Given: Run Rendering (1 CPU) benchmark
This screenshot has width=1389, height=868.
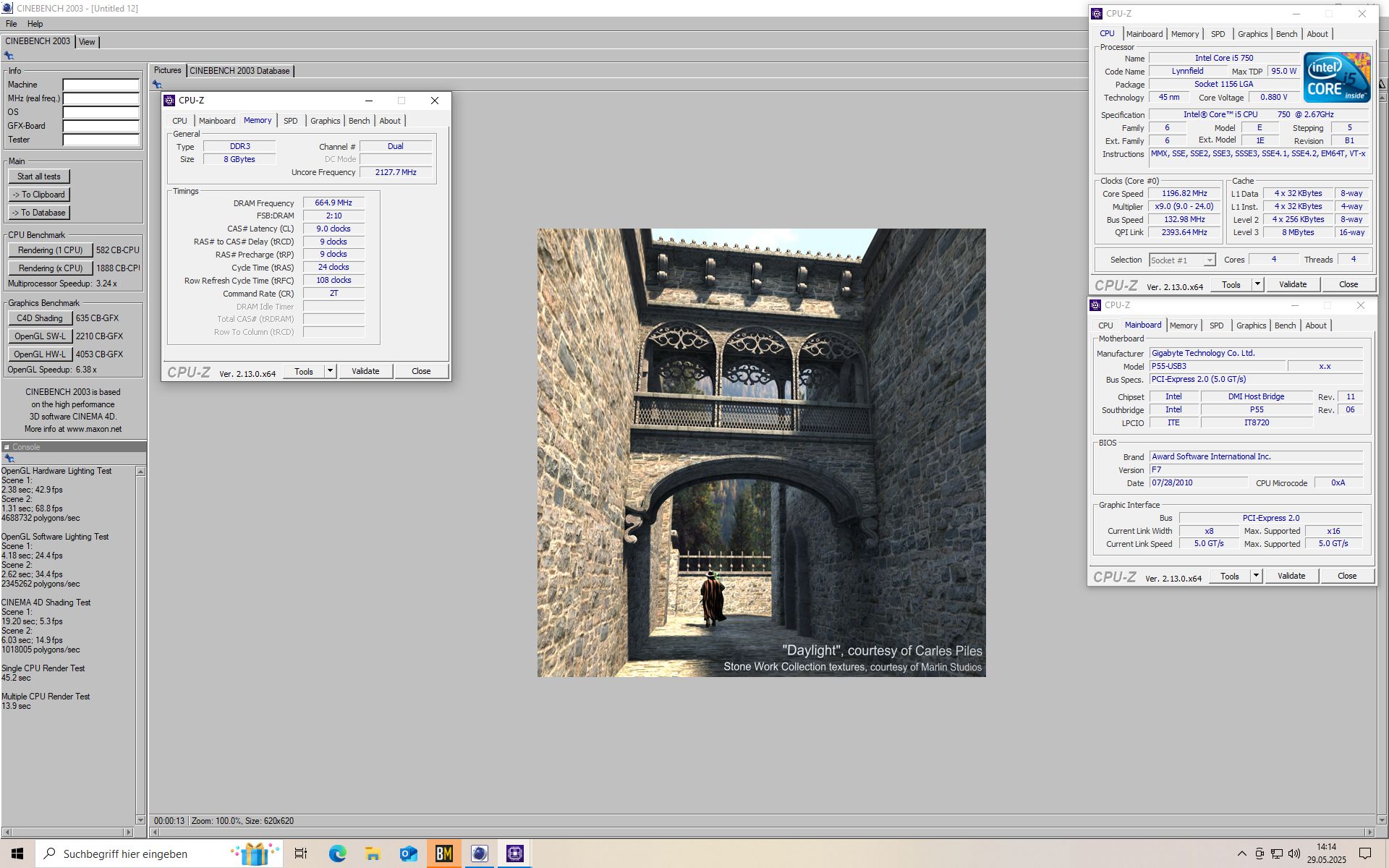Looking at the screenshot, I should coord(51,250).
